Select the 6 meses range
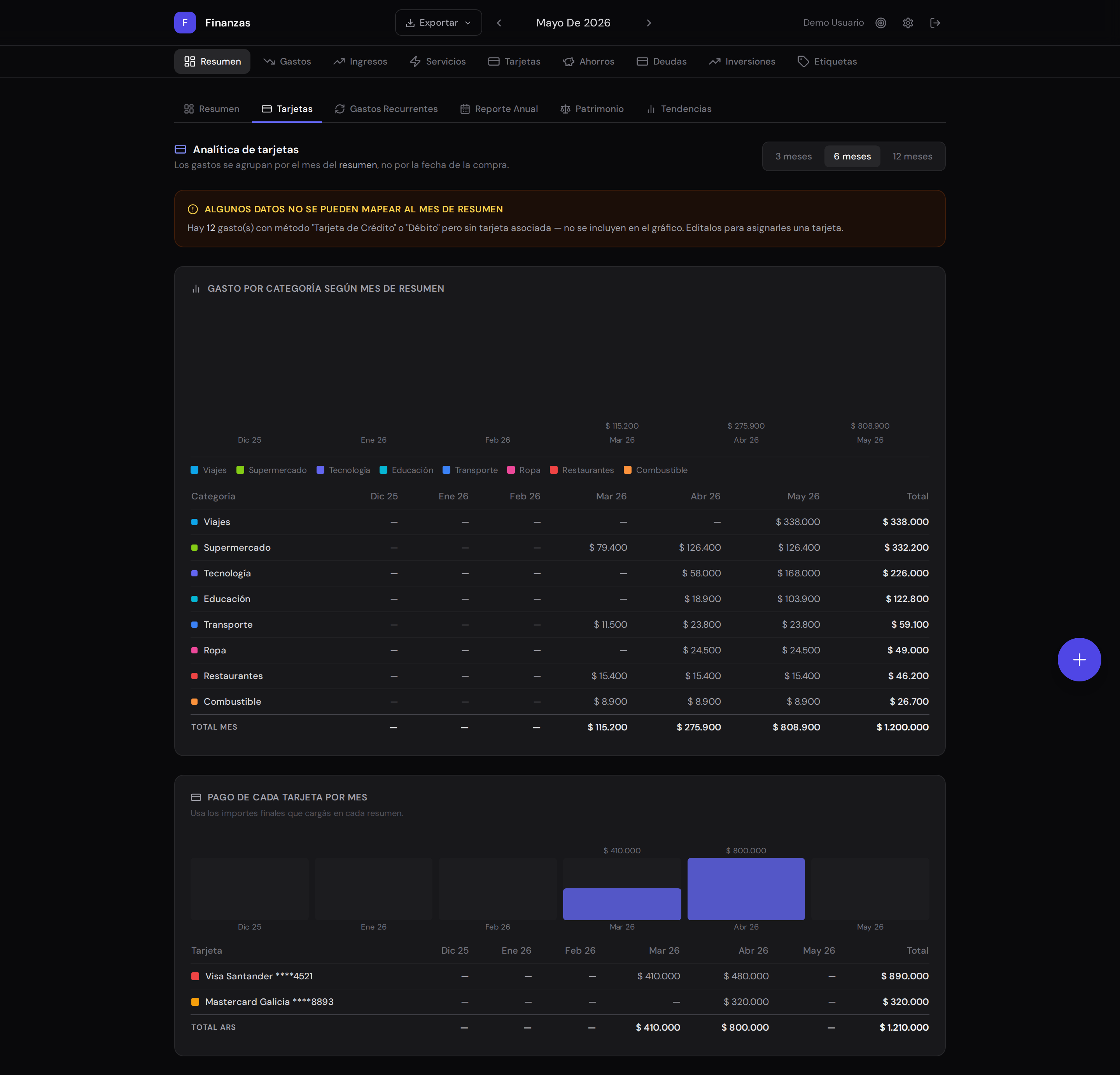The width and height of the screenshot is (1120, 1075). click(x=852, y=157)
